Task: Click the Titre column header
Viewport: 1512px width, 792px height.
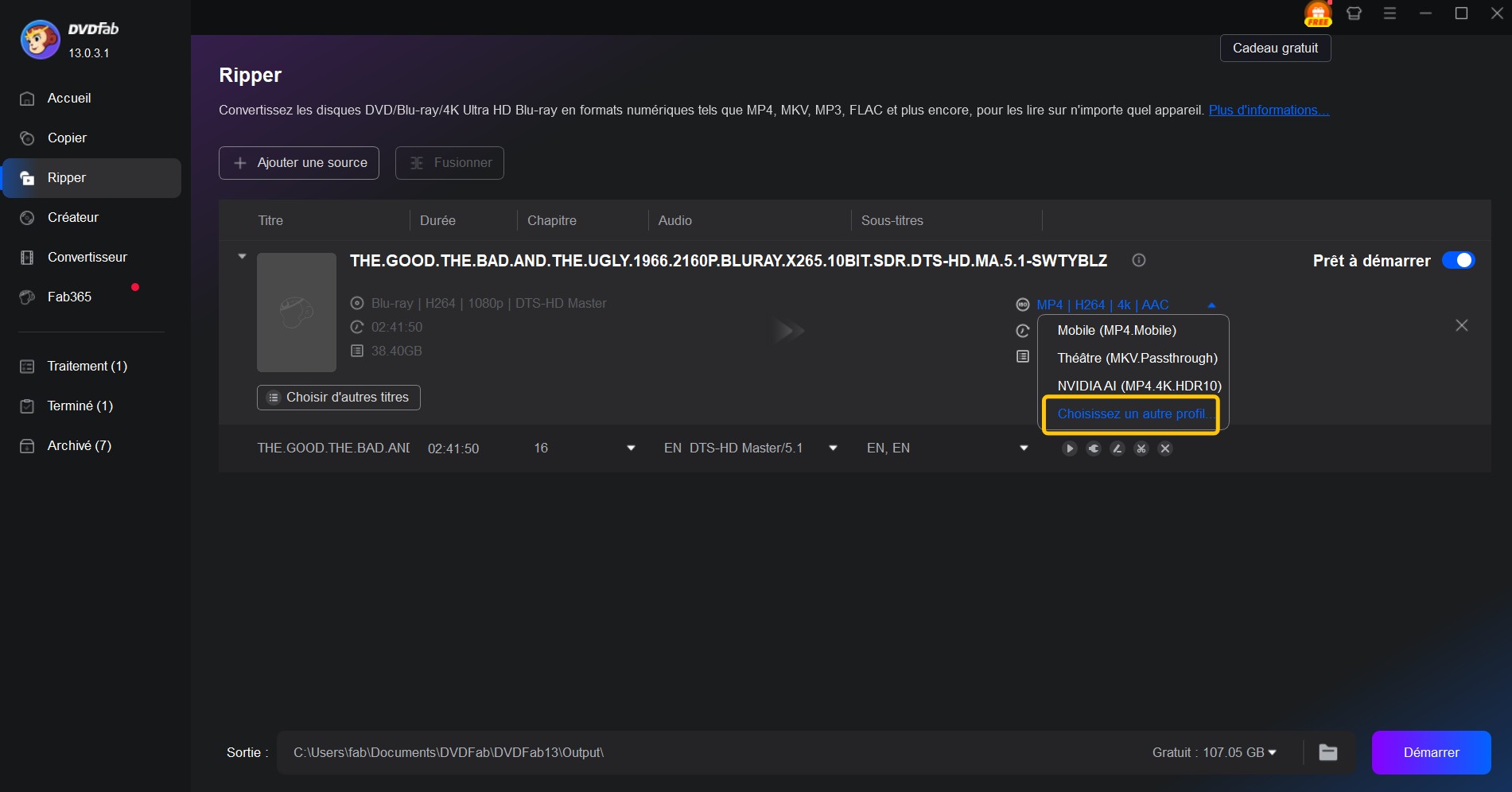Action: (270, 221)
